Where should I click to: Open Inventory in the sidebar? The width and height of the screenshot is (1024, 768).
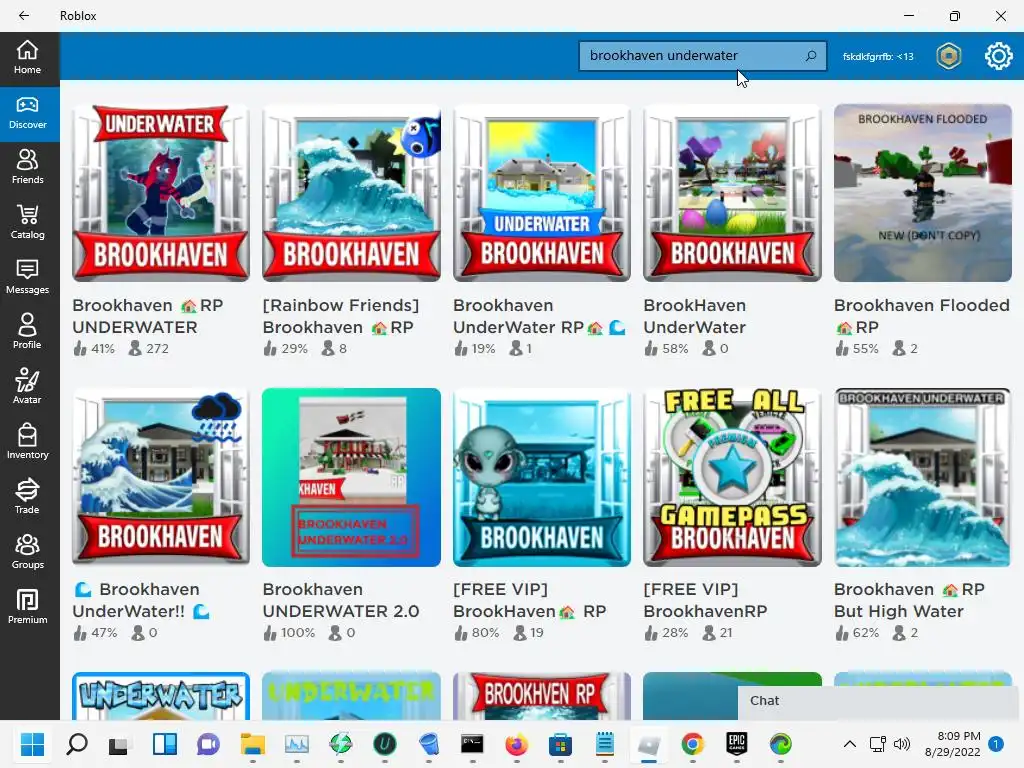tap(27, 441)
